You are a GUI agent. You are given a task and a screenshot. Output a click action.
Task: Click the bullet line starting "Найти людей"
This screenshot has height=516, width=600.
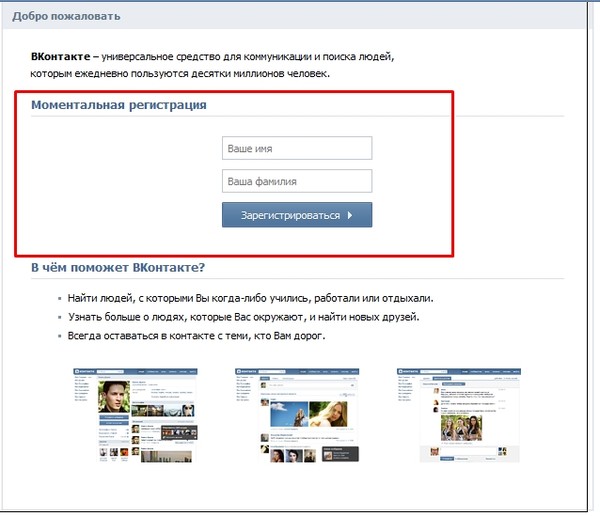tap(251, 298)
